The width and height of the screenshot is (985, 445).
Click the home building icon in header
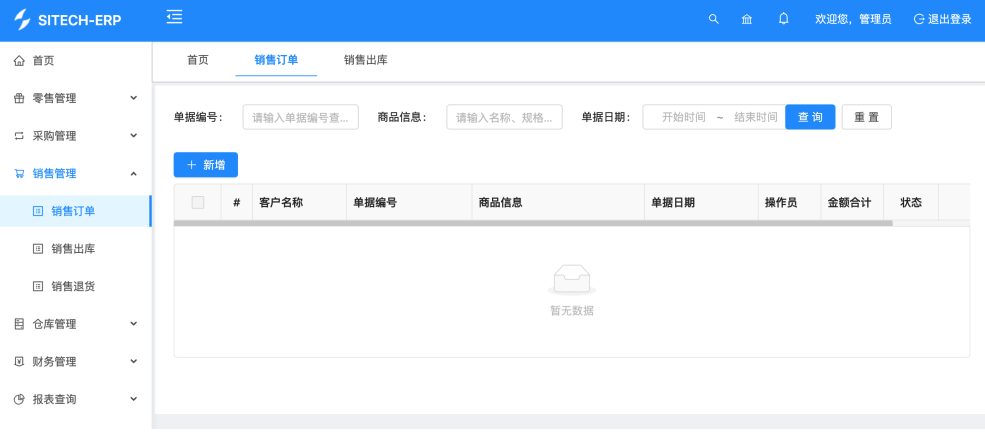click(746, 19)
